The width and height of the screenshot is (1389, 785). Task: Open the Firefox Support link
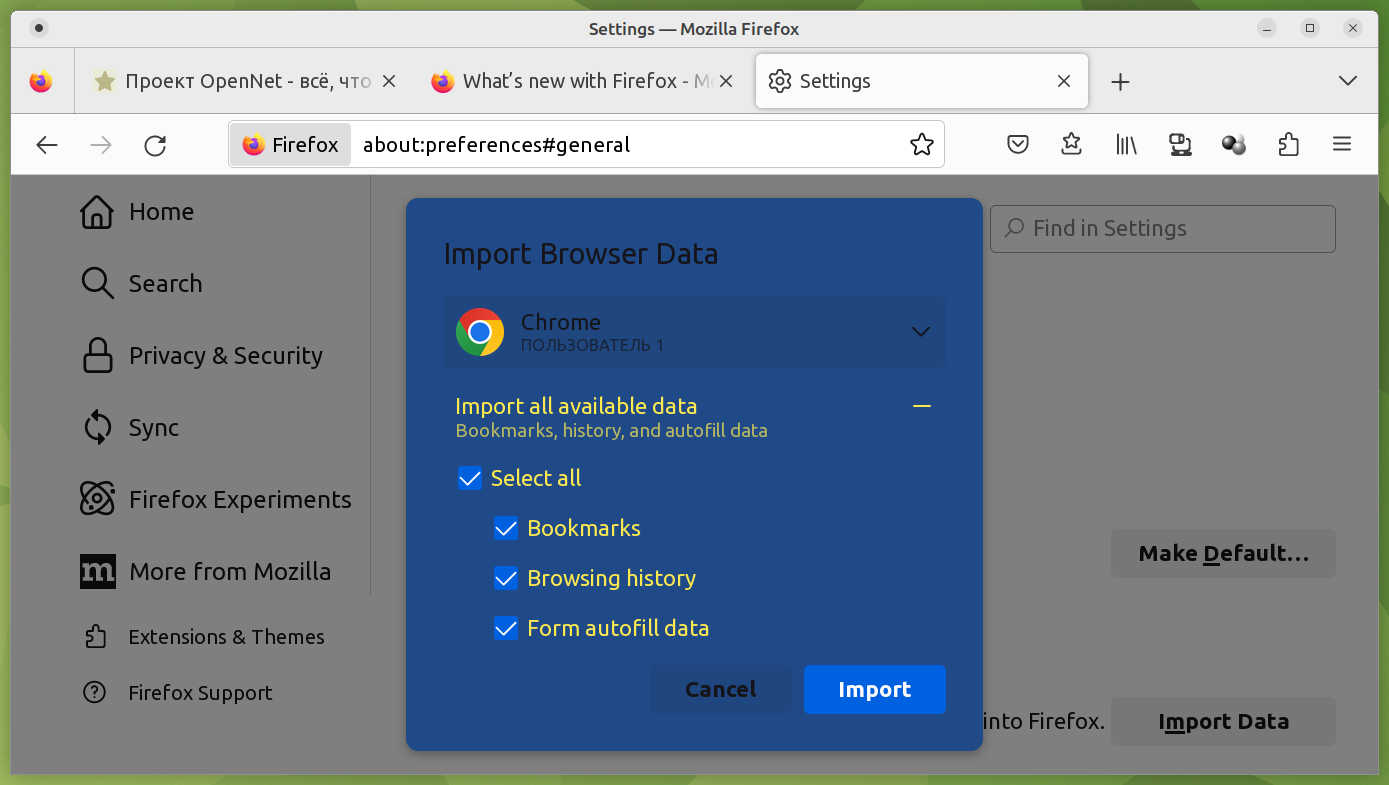(200, 693)
